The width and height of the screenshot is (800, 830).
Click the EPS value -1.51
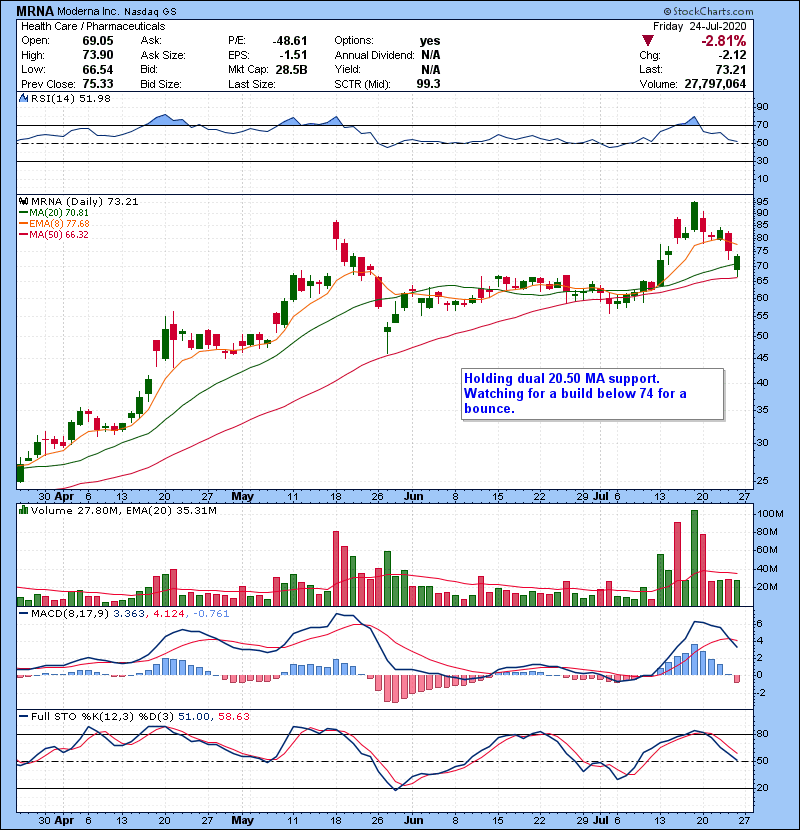(293, 55)
